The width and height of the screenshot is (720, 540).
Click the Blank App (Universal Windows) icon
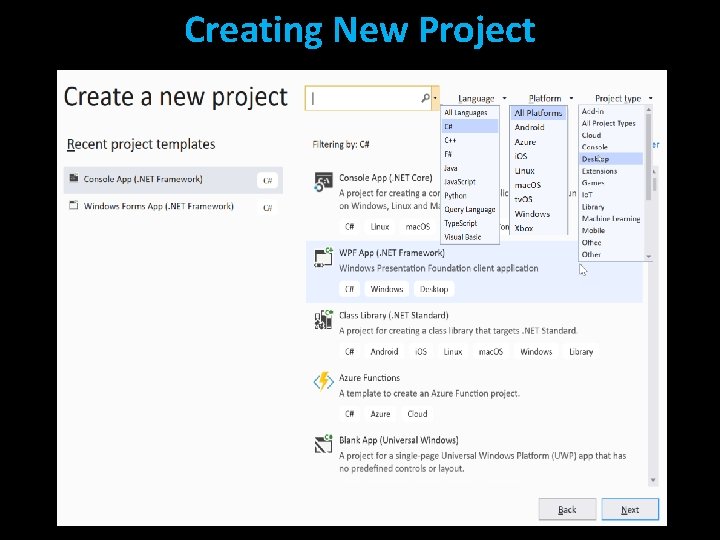click(x=323, y=444)
